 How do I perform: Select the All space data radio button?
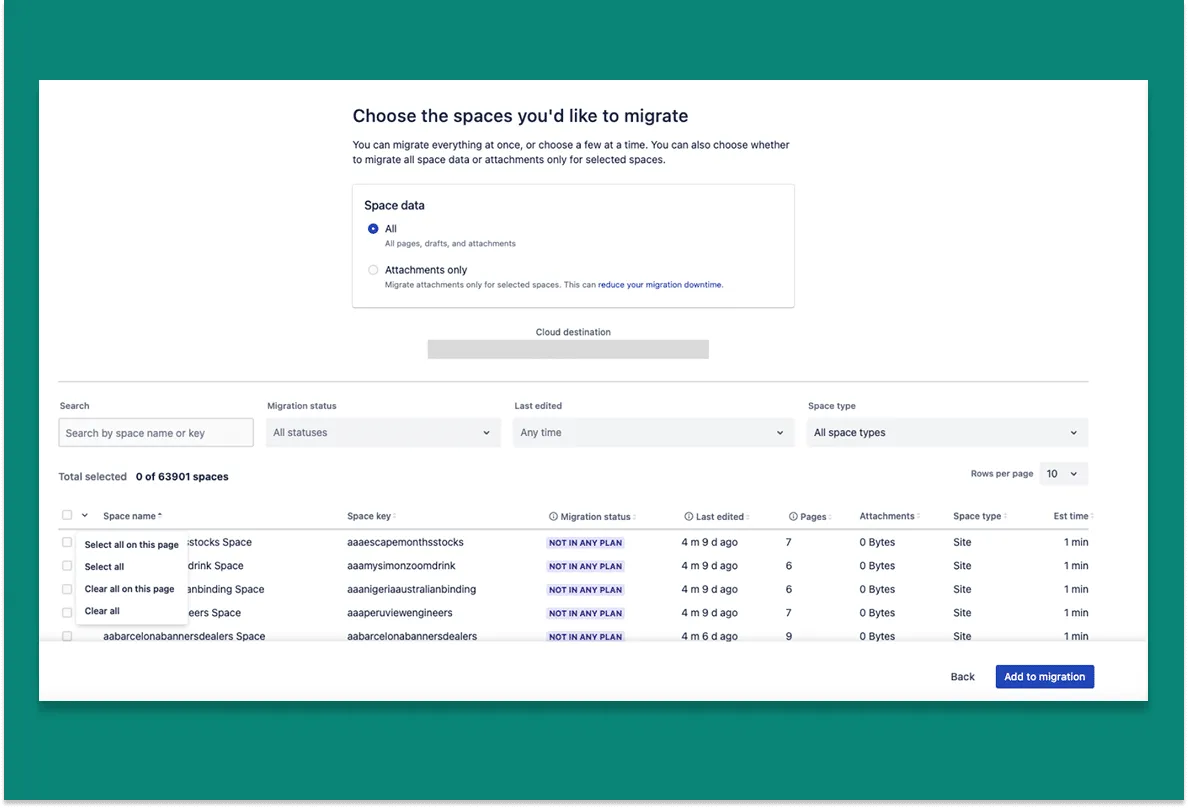point(373,229)
